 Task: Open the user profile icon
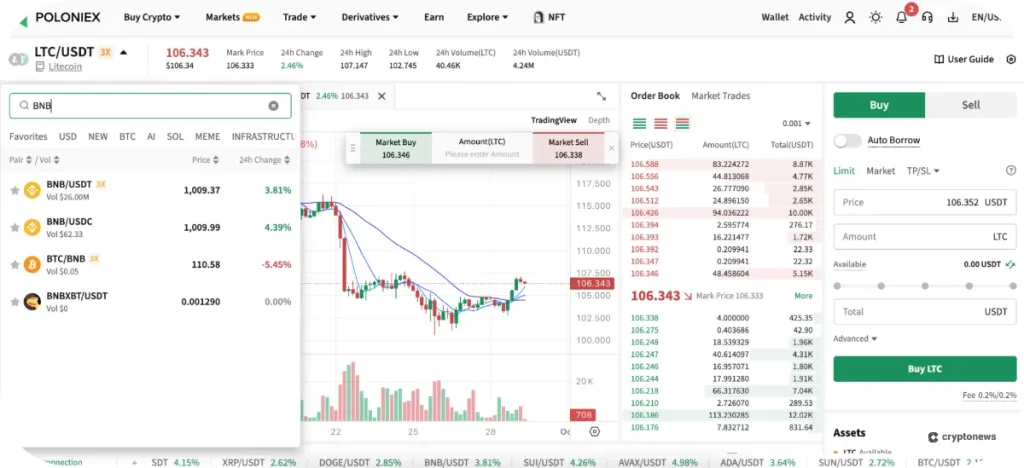[850, 18]
